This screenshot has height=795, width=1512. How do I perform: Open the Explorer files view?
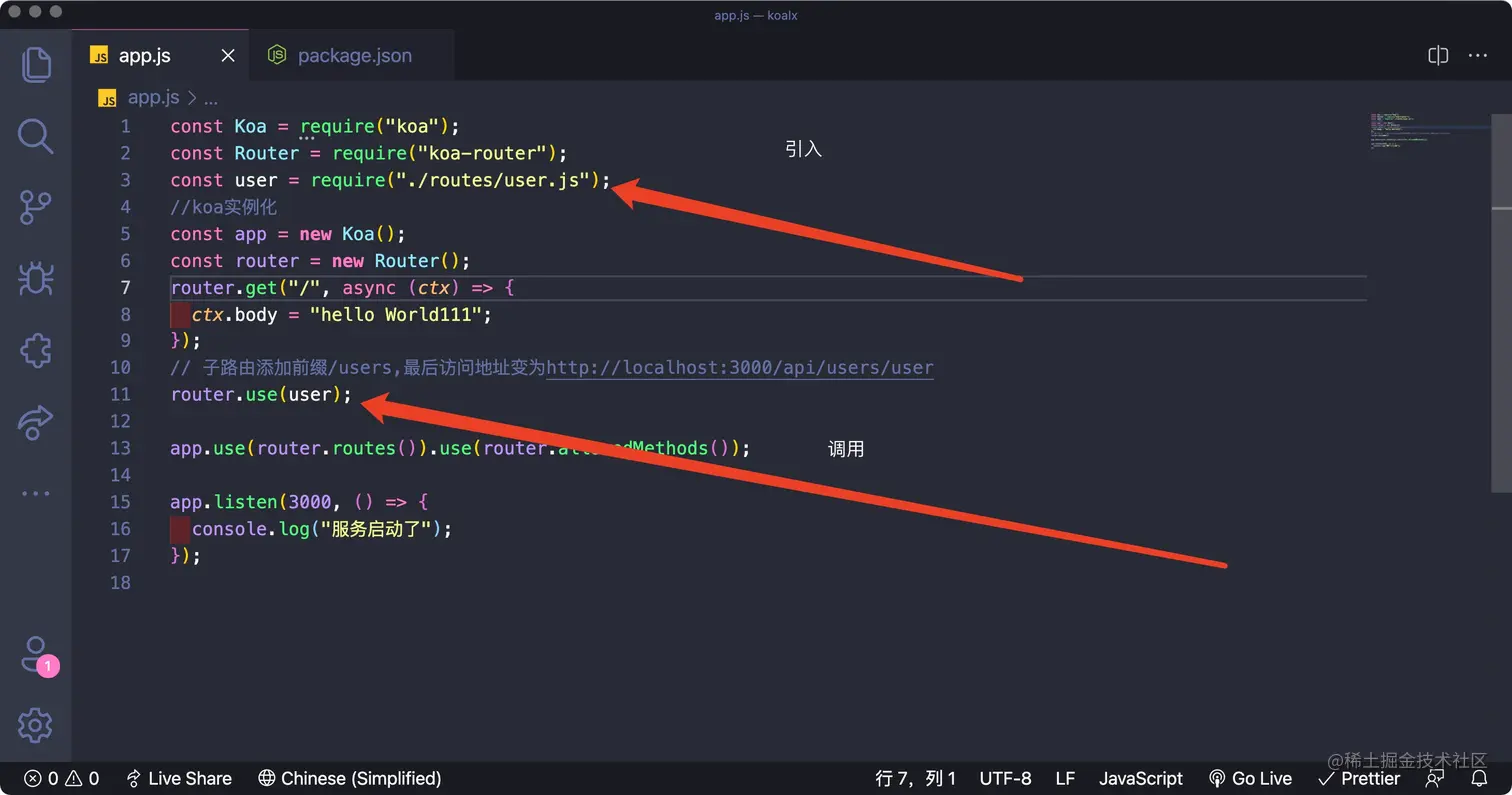click(36, 64)
